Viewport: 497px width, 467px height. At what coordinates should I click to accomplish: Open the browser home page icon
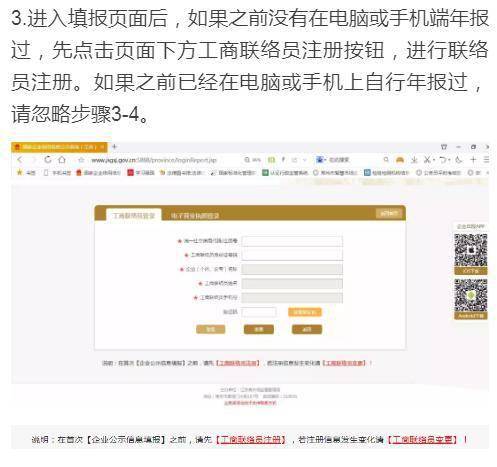pos(62,160)
